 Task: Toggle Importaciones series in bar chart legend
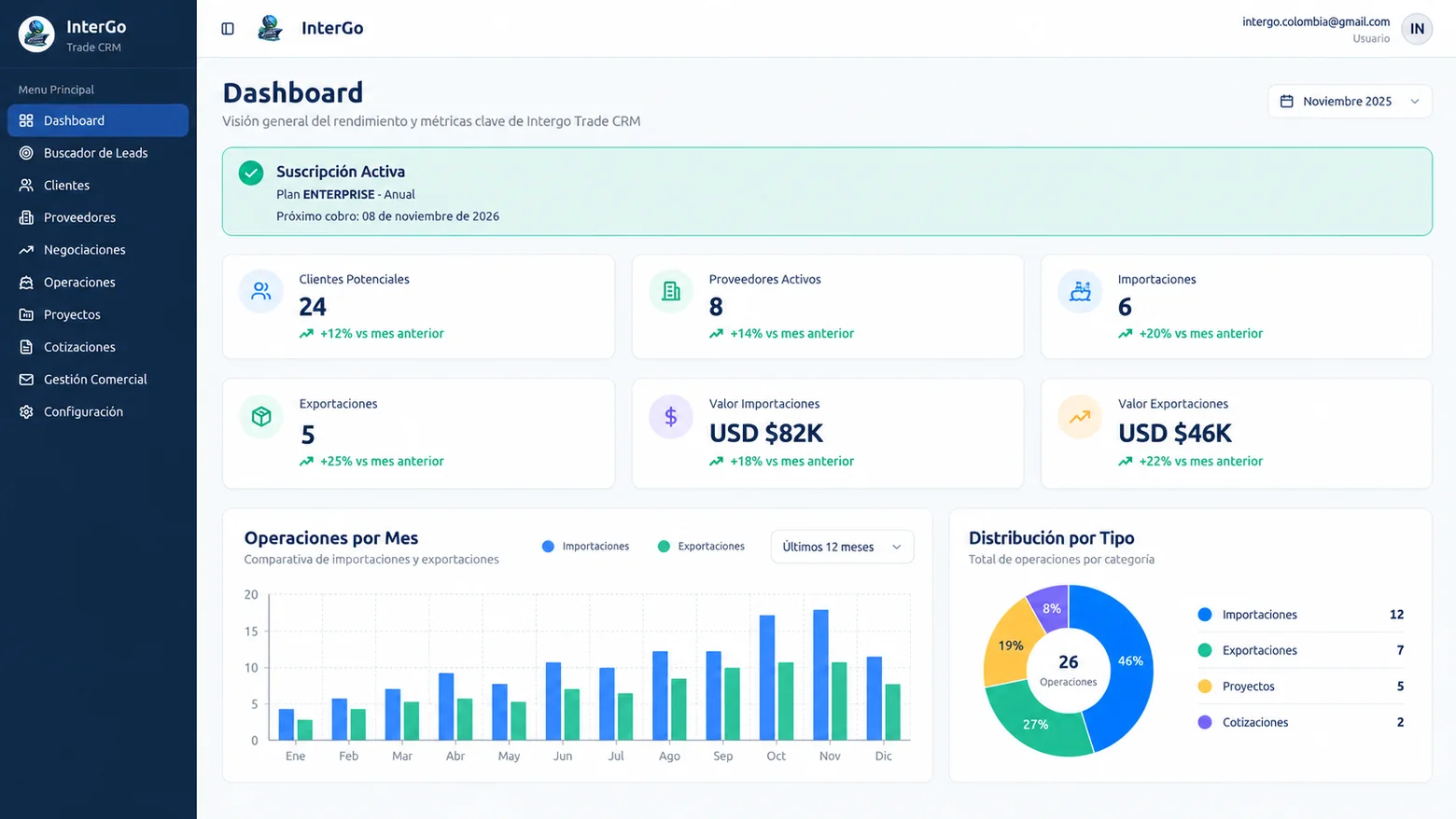coord(585,547)
